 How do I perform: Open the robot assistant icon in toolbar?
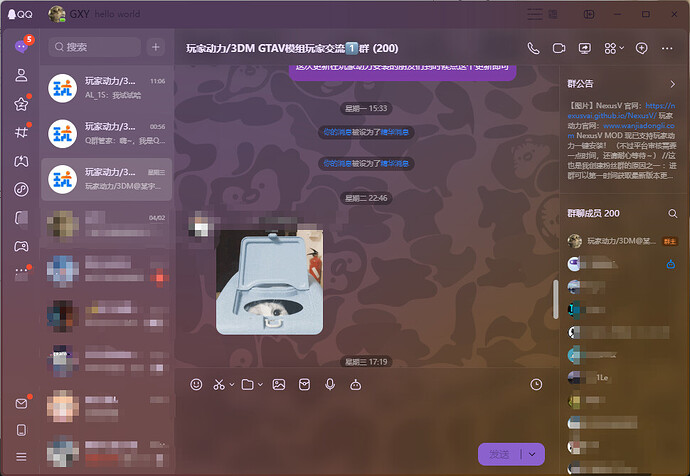tap(356, 384)
